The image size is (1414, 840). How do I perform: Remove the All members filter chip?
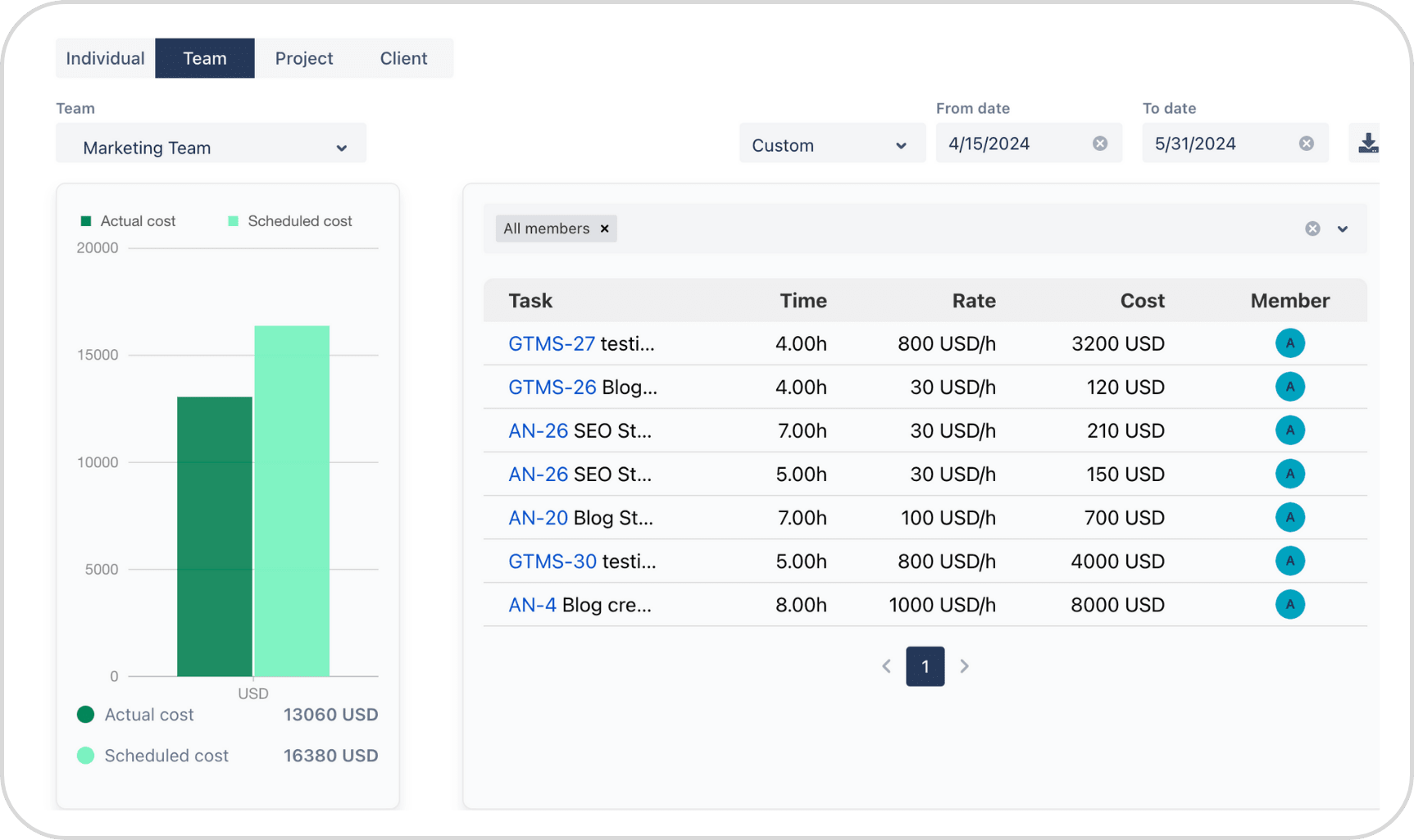(604, 229)
